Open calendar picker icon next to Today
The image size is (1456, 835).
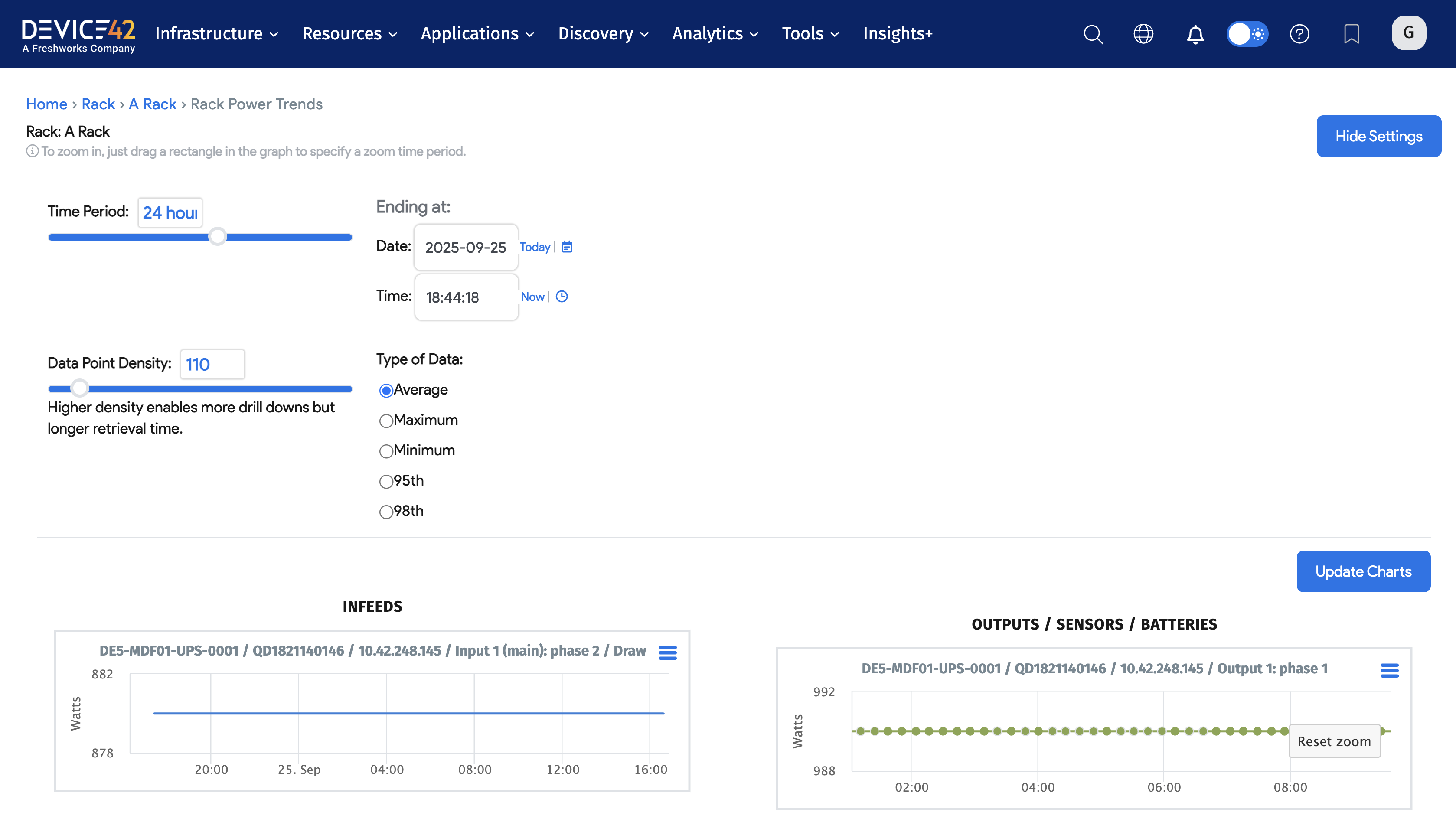(x=567, y=247)
